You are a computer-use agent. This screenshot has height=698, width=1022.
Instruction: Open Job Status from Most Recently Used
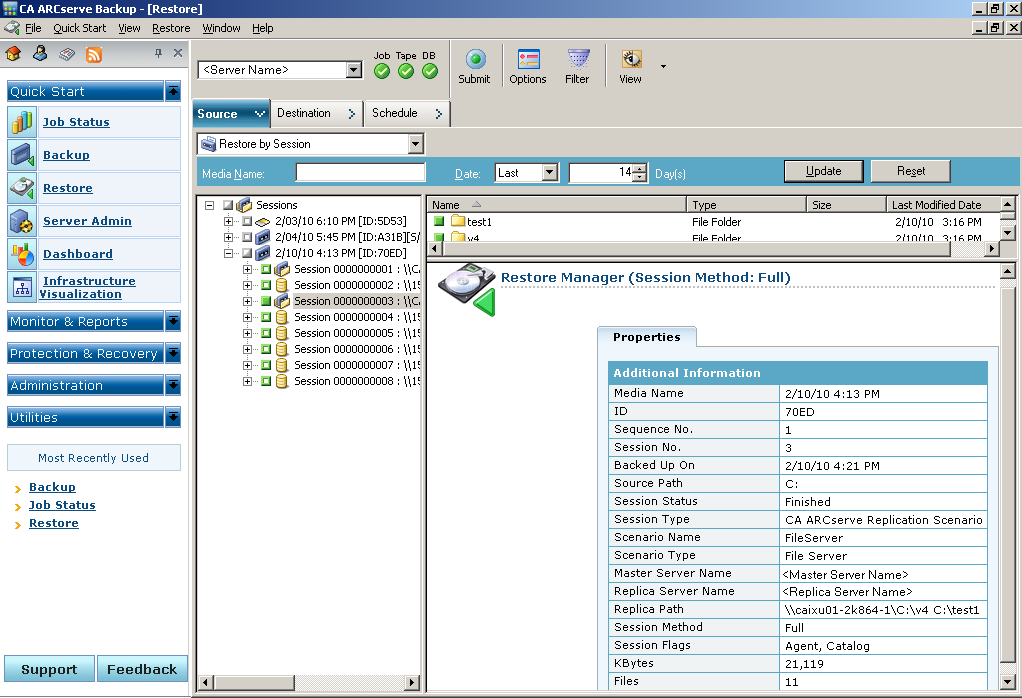62,505
